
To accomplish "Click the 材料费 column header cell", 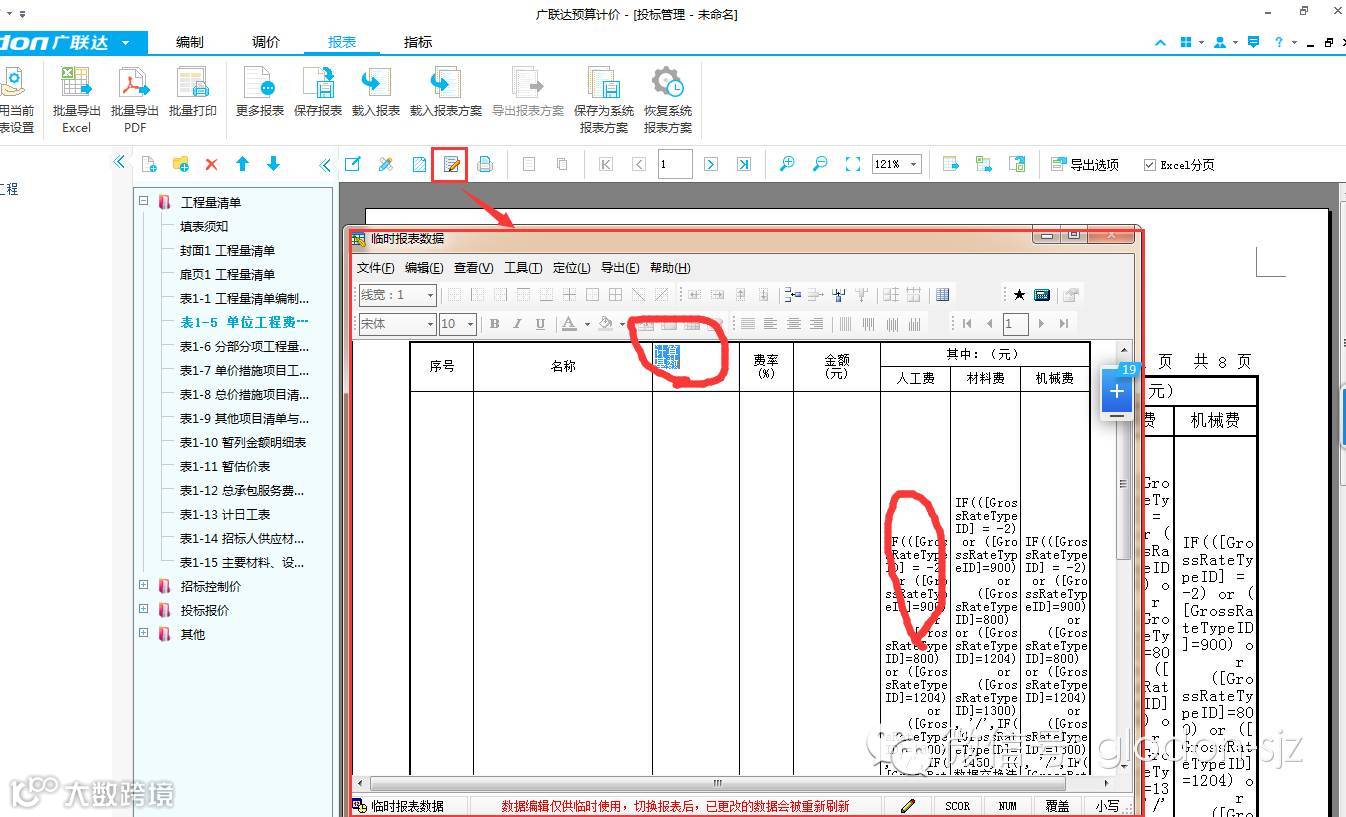I will coord(985,379).
